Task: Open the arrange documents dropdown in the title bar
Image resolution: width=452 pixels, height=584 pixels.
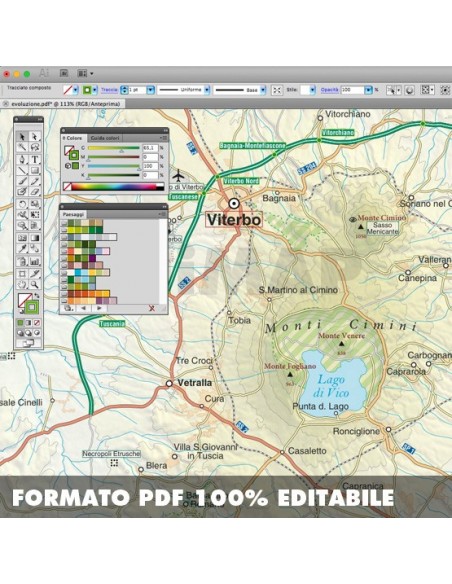Action: tap(85, 73)
